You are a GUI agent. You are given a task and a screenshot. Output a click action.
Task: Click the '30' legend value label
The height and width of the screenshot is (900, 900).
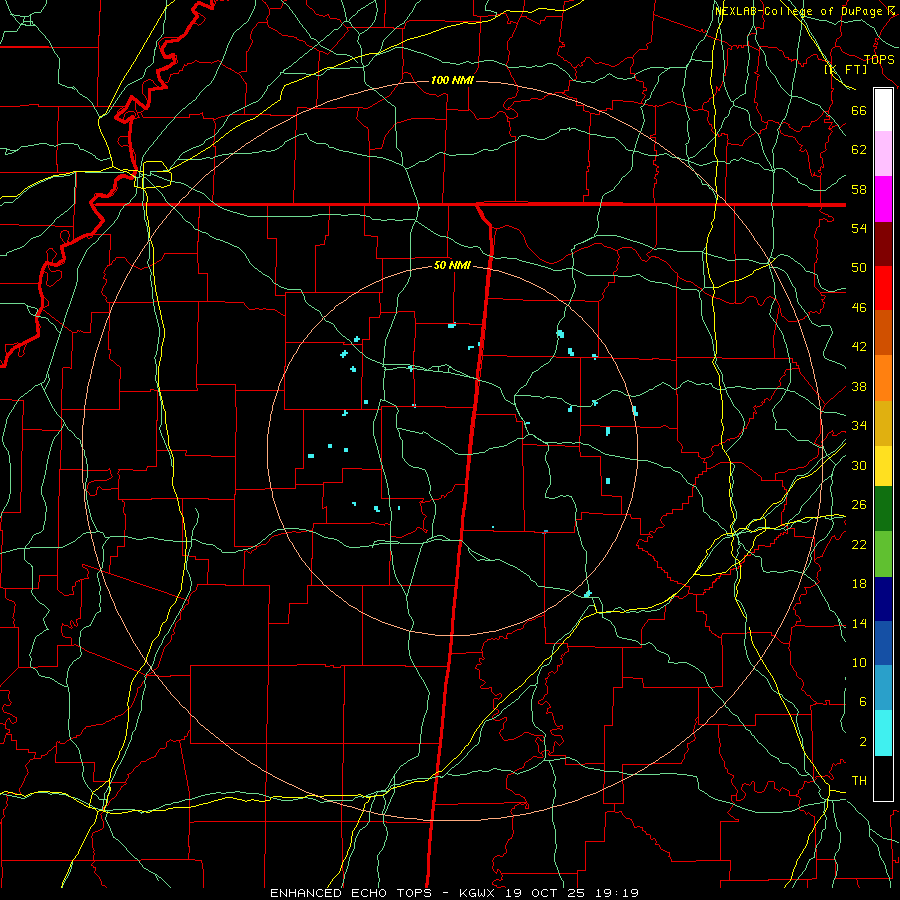pos(859,465)
